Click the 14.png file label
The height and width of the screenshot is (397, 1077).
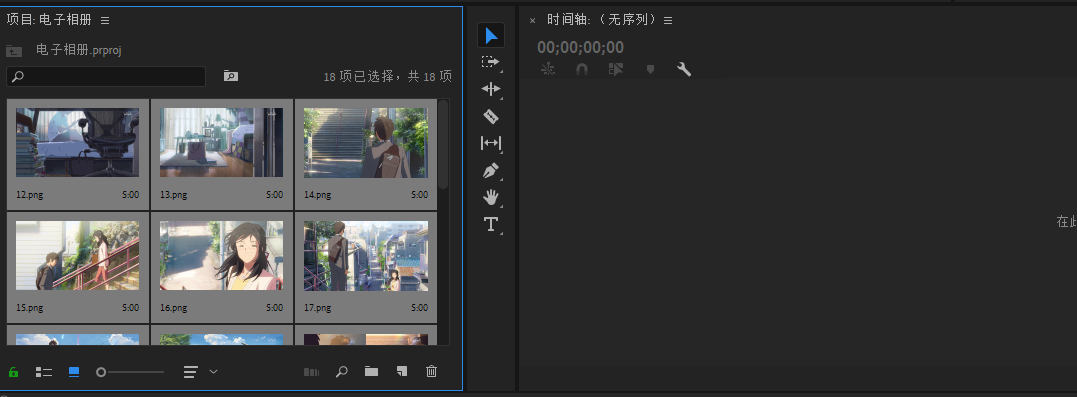[317, 195]
